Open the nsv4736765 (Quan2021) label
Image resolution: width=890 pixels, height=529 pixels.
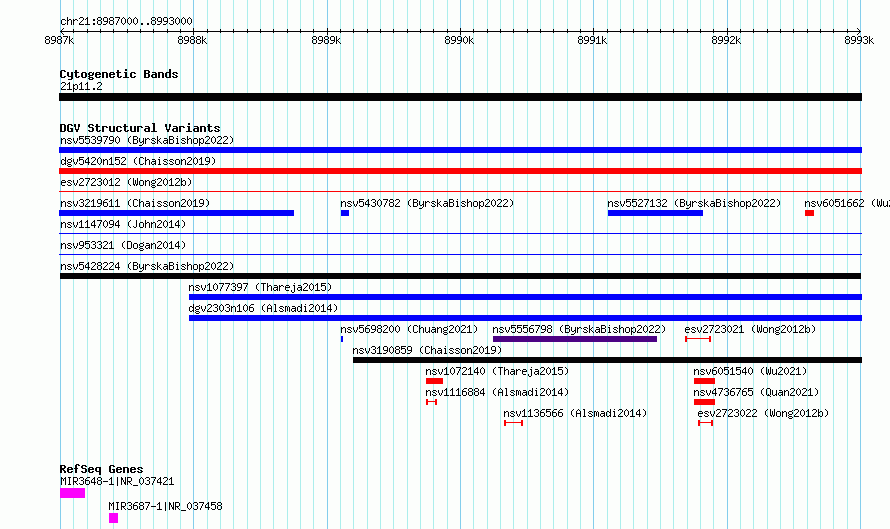point(757,392)
